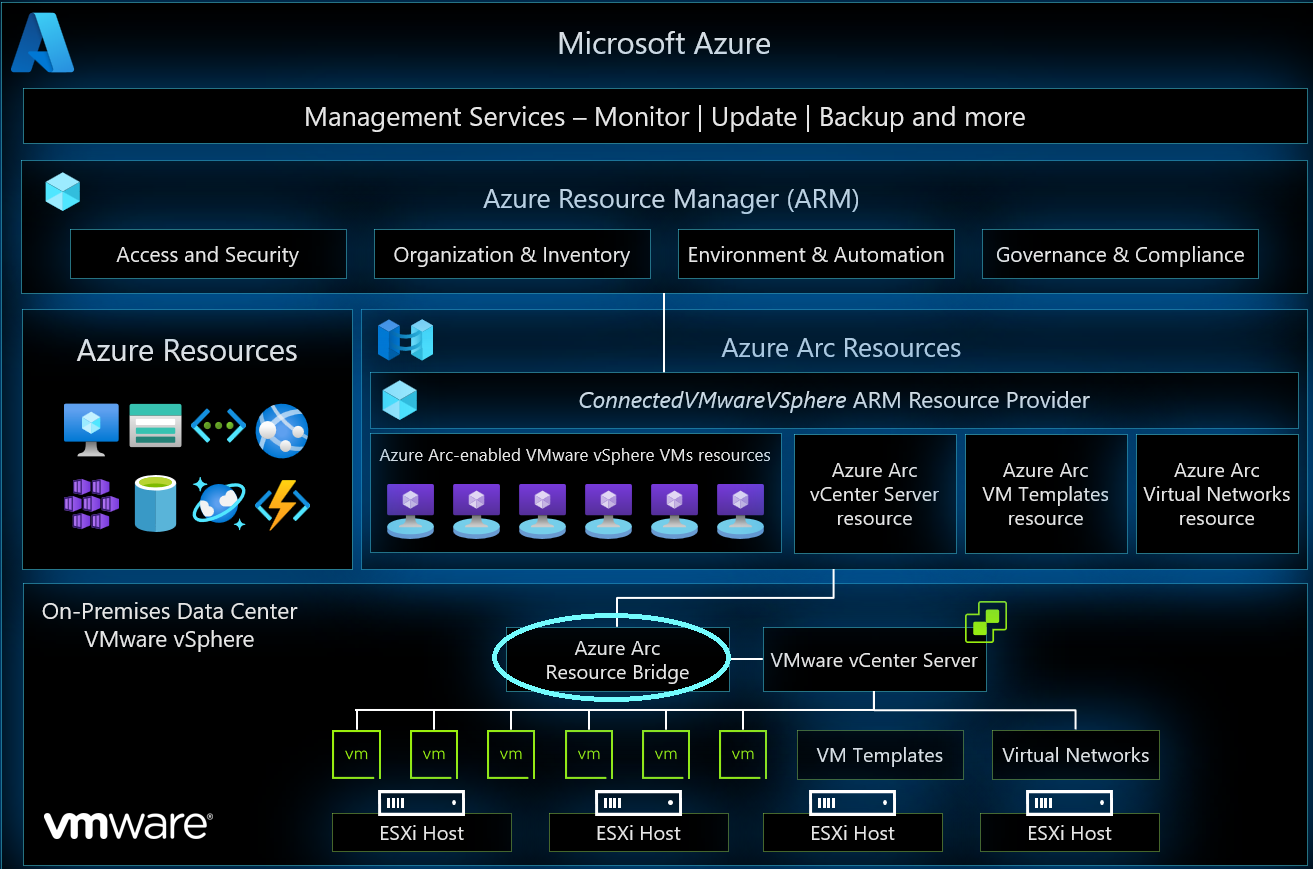This screenshot has width=1313, height=869.
Task: Select the Governance & Compliance box
Action: point(1120,254)
